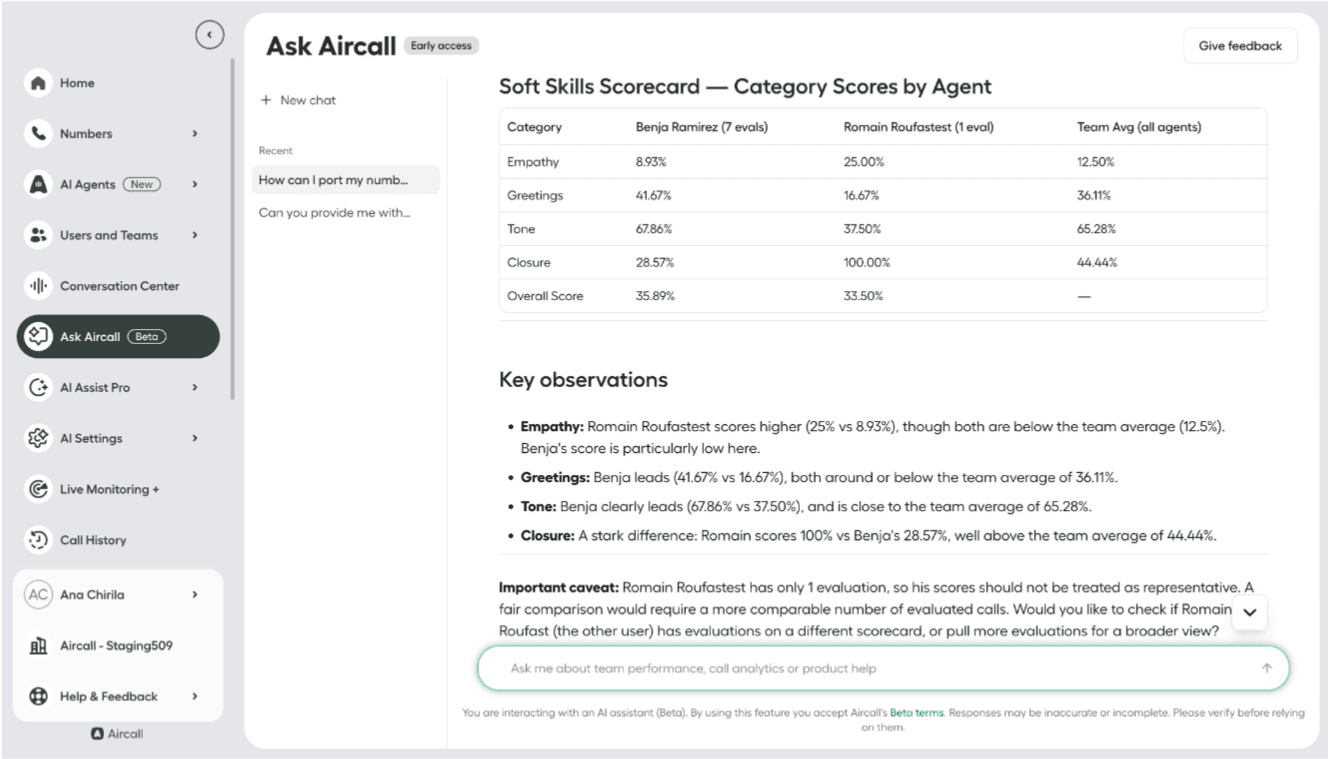Click the scroll-down chevron button in chat
Screen dimensions: 1328x759
(1250, 612)
